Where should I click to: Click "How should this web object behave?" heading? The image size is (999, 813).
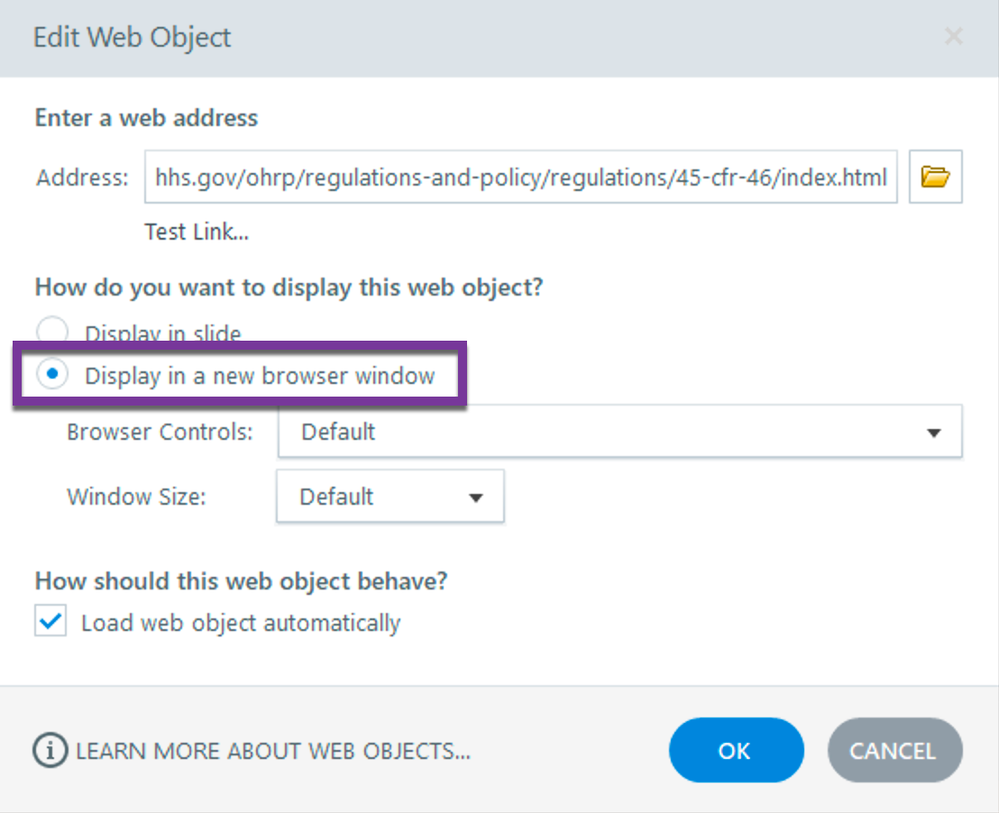click(x=241, y=580)
